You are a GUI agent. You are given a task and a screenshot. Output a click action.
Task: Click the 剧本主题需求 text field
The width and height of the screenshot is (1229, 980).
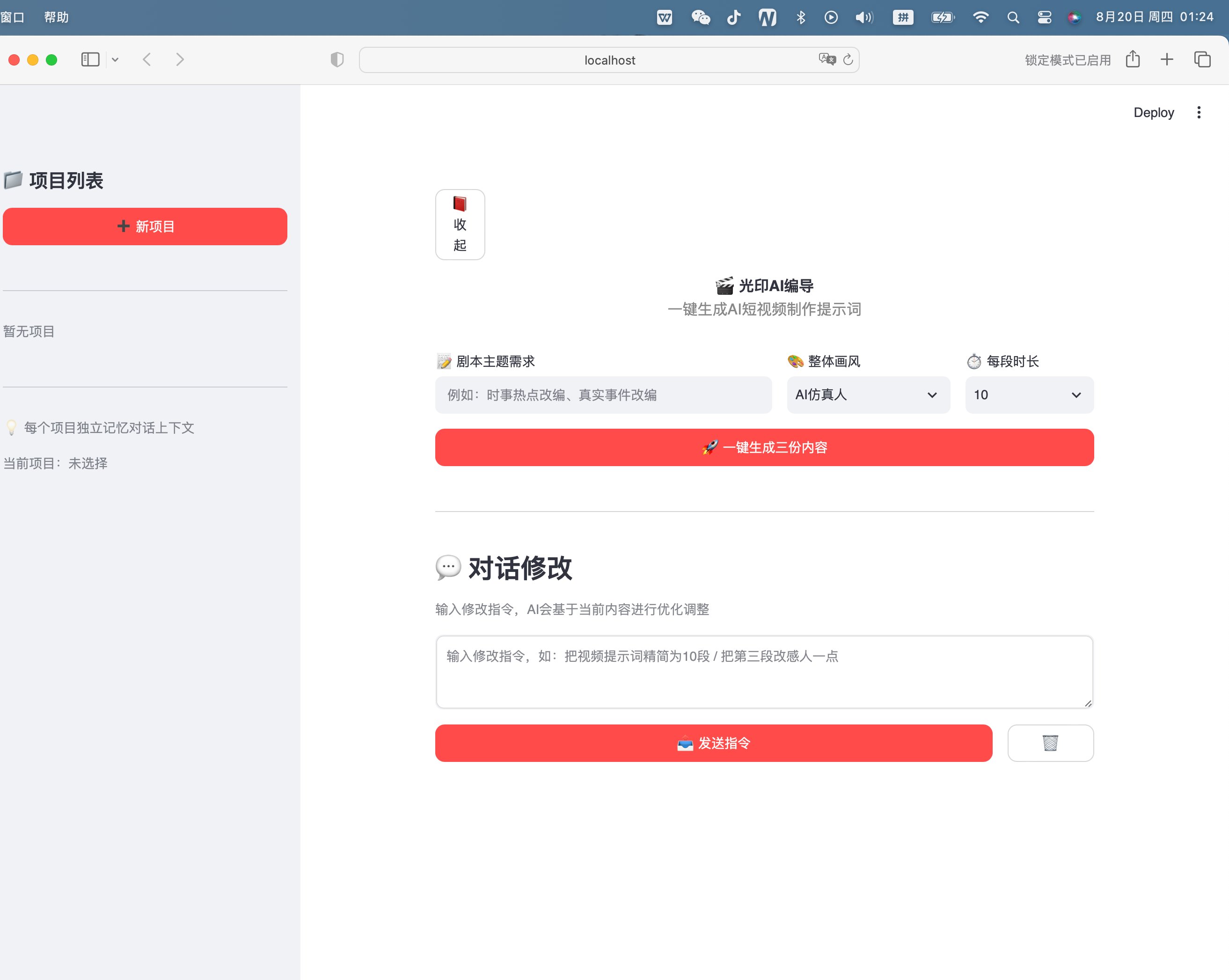[x=603, y=395]
